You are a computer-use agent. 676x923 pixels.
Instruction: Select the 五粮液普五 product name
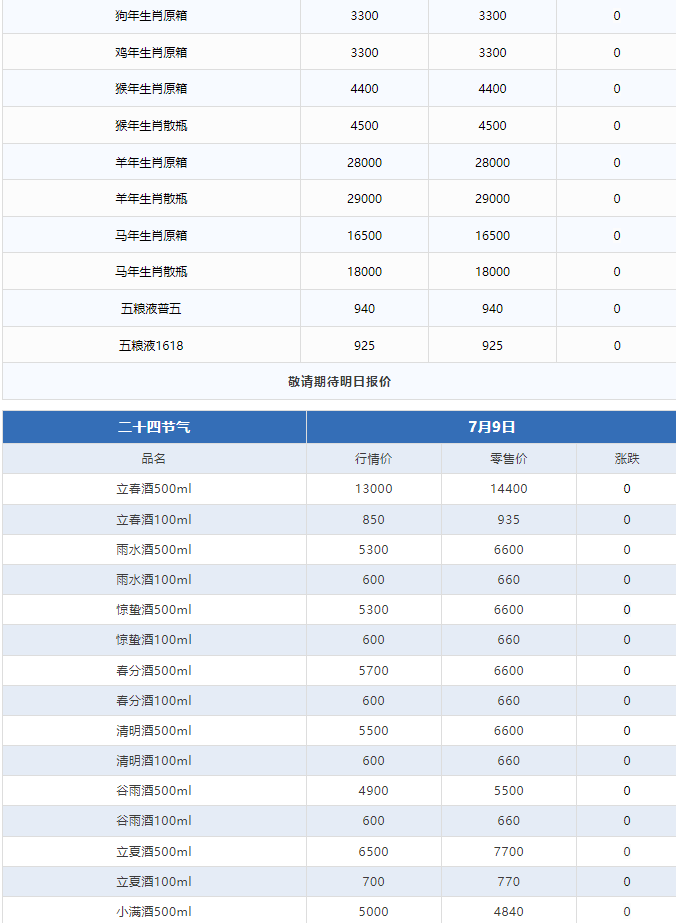151,308
